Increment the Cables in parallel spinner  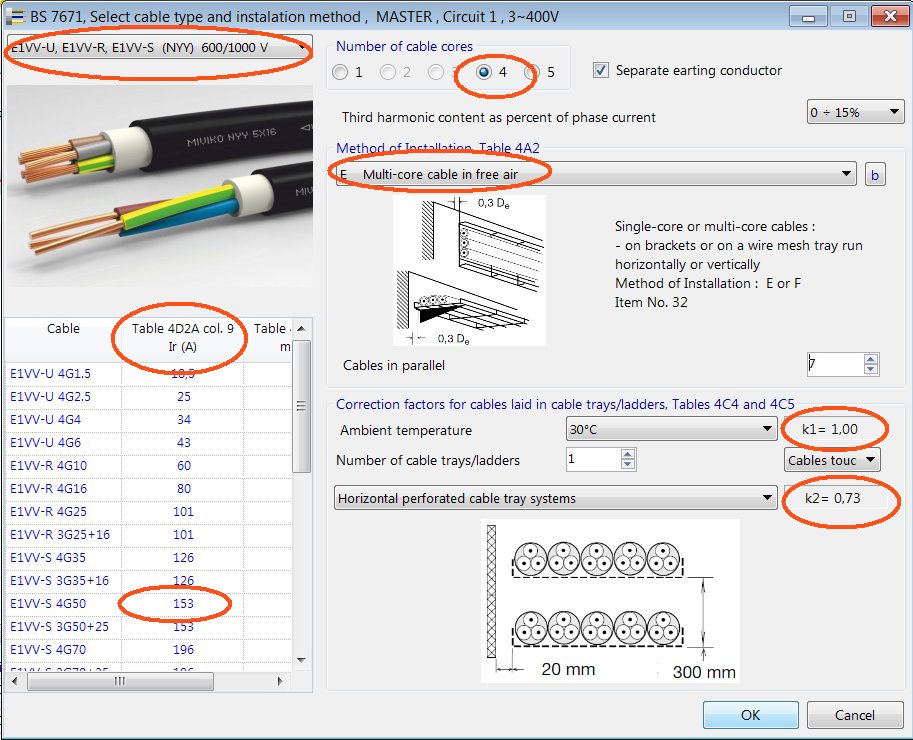tap(870, 358)
